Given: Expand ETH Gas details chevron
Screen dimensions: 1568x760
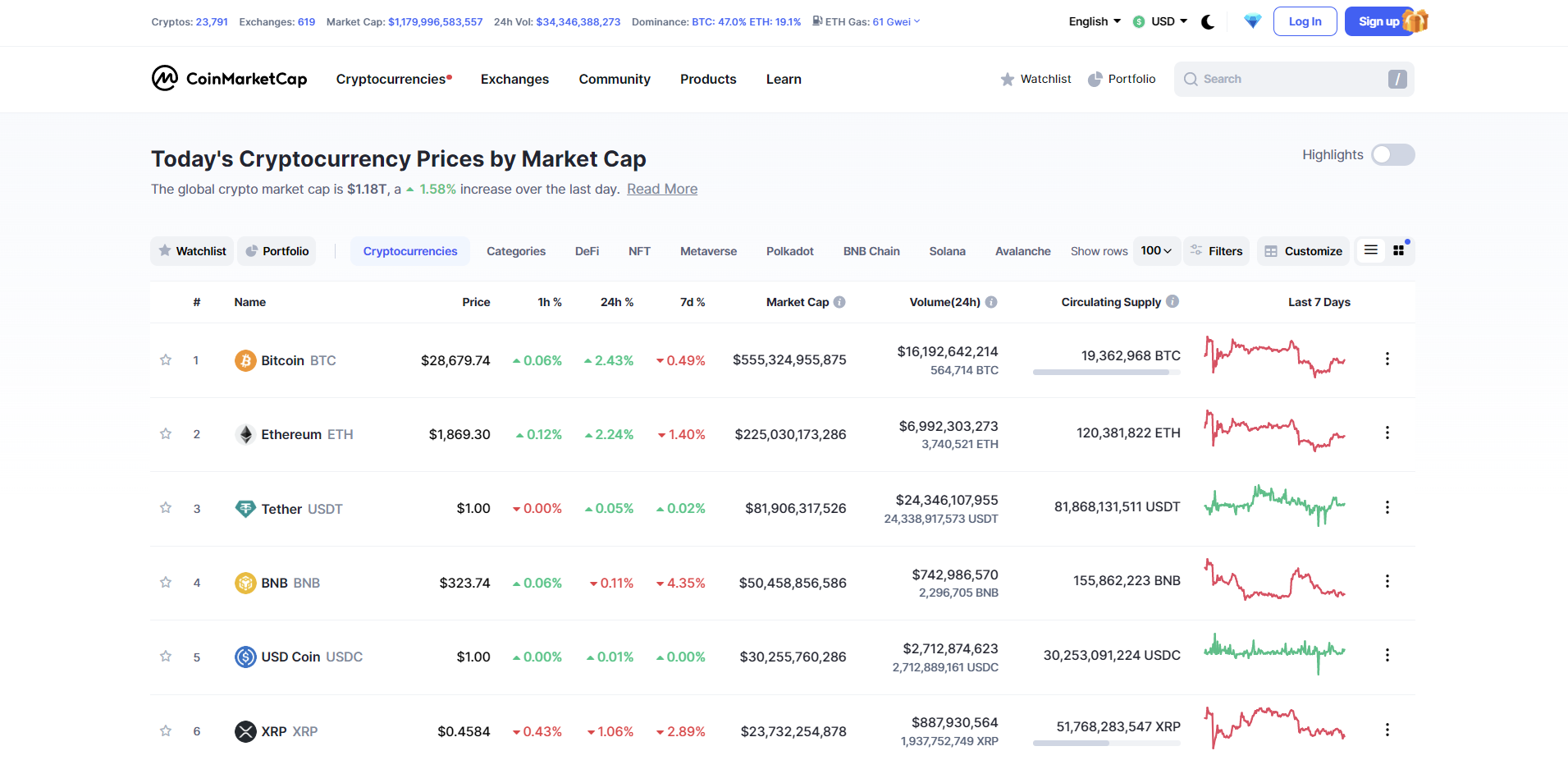Looking at the screenshot, I should pyautogui.click(x=917, y=21).
